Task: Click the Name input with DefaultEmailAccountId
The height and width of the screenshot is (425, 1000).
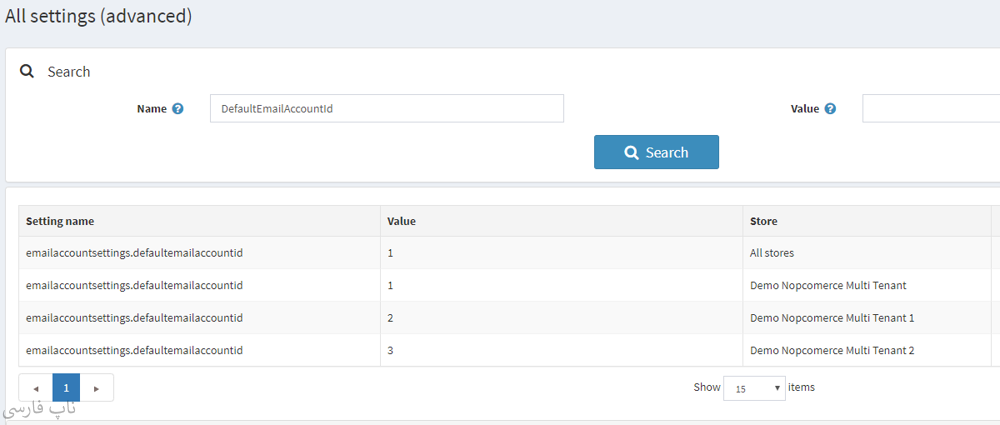Action: tap(386, 109)
